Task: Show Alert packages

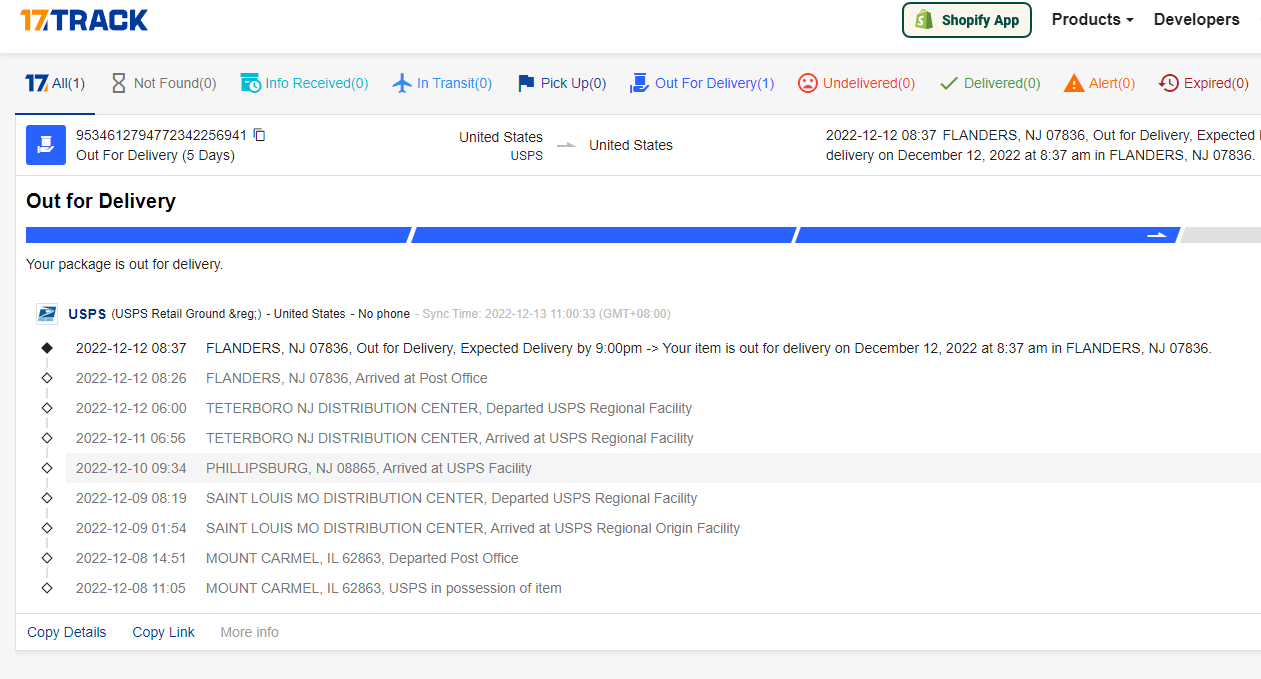Action: [1099, 83]
